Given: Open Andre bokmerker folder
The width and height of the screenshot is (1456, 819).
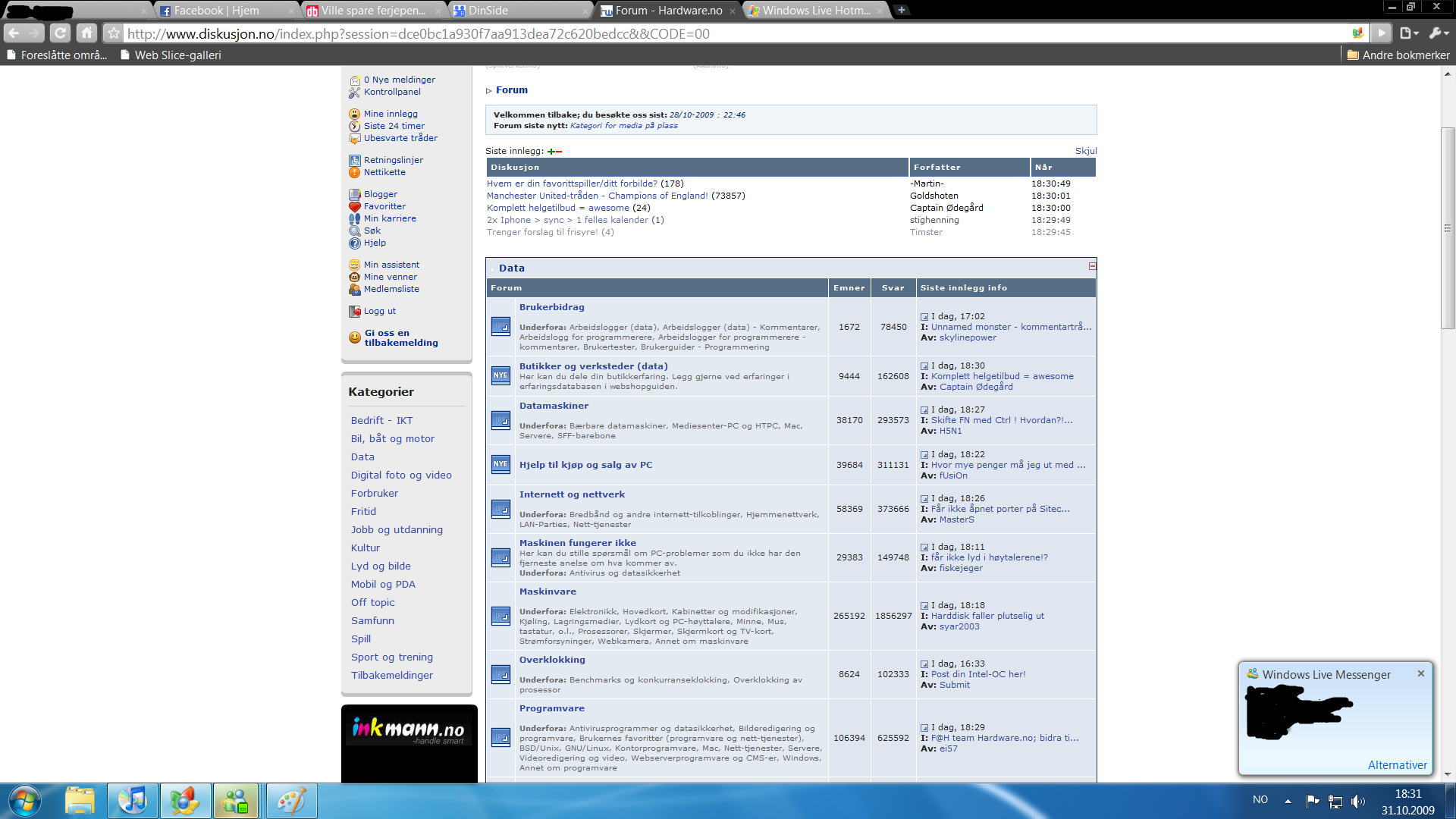Looking at the screenshot, I should point(1398,55).
